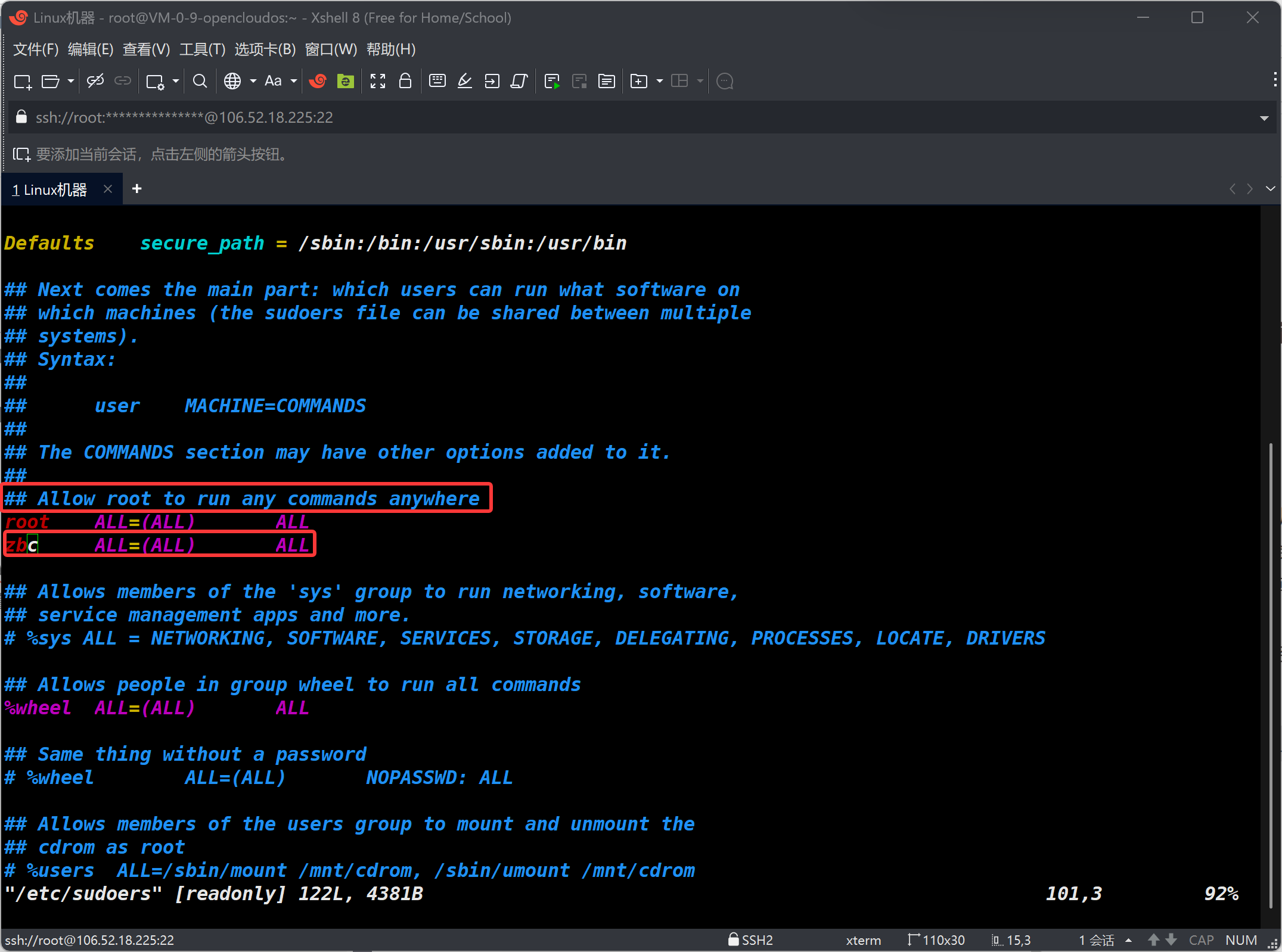The image size is (1282, 952).
Task: Click the red Xmanager swirl icon
Action: [318, 81]
